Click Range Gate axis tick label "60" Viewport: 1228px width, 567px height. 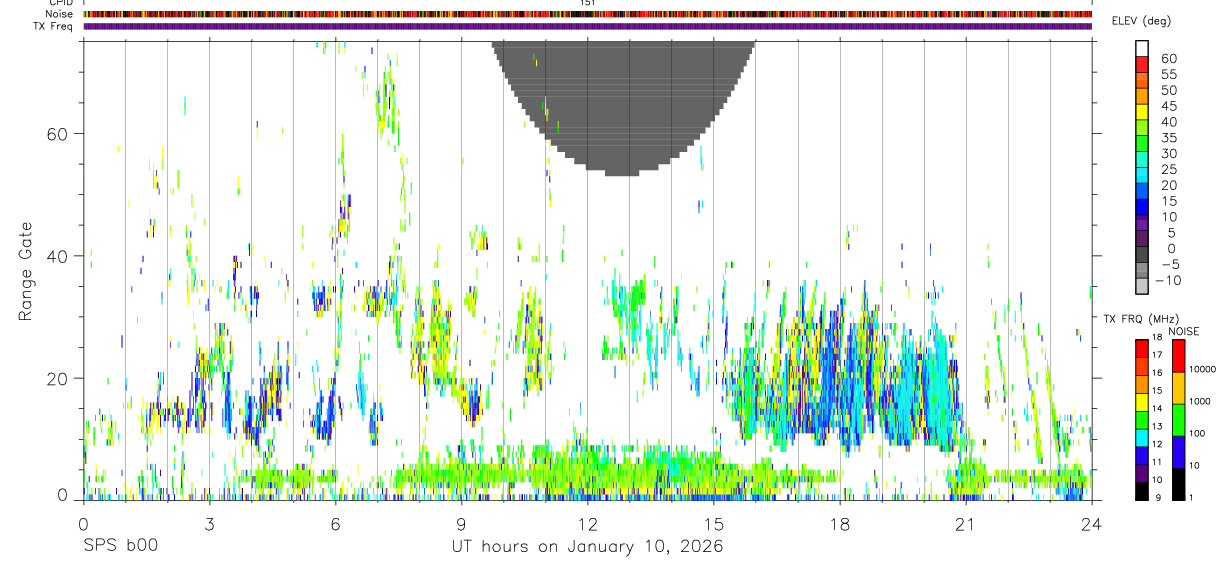point(56,134)
